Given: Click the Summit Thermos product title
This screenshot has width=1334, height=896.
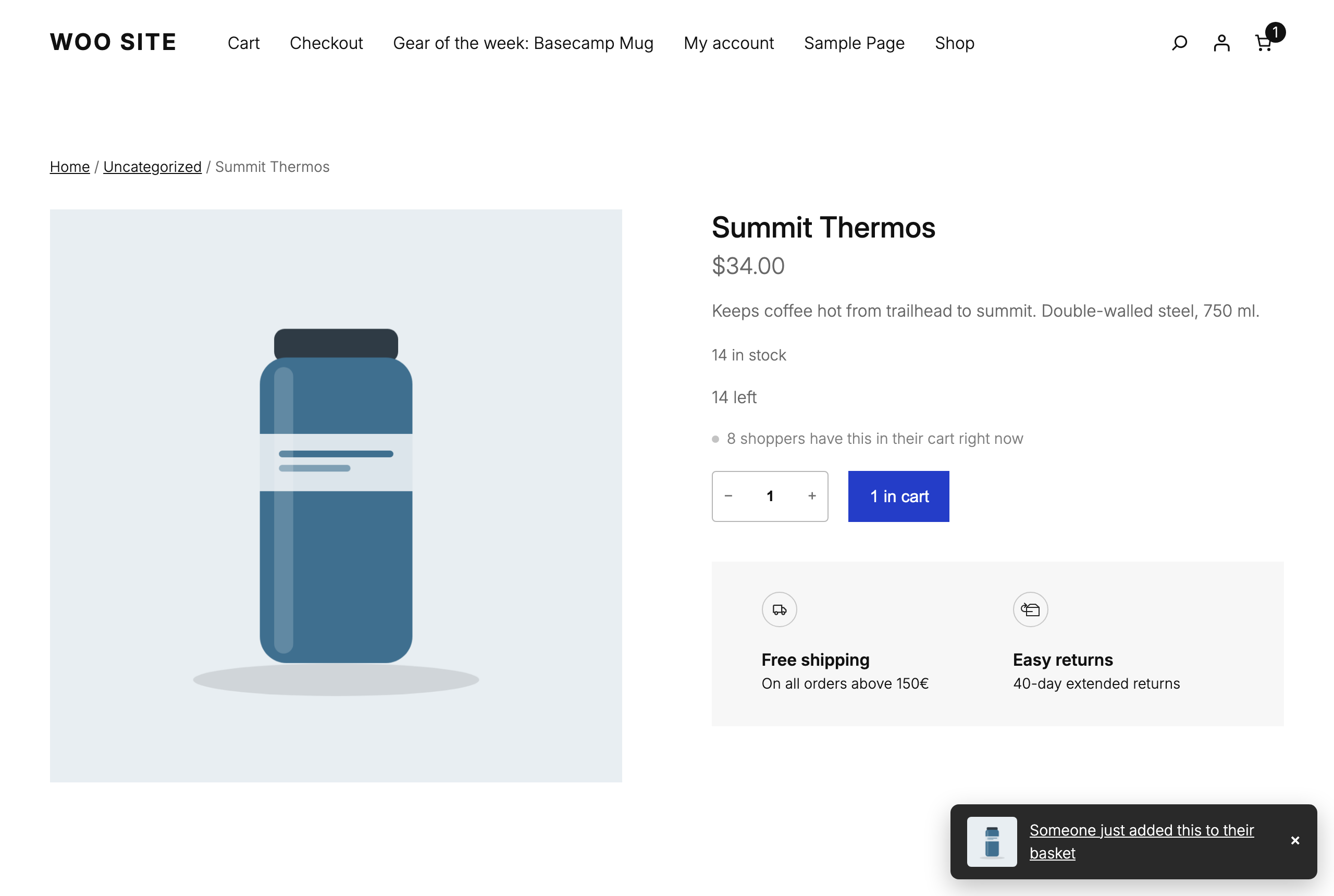Looking at the screenshot, I should pos(823,228).
